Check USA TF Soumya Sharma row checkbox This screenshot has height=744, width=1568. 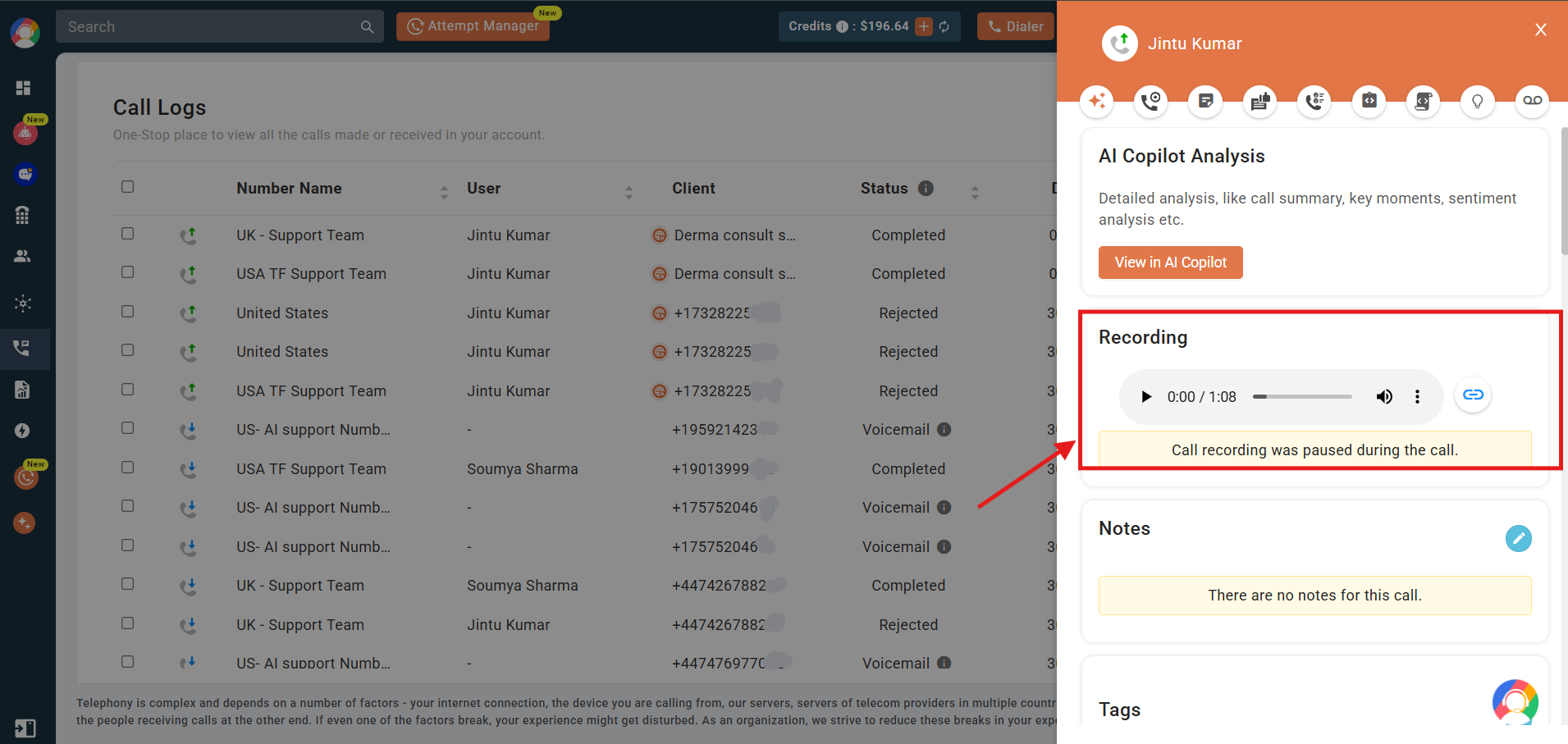127,467
